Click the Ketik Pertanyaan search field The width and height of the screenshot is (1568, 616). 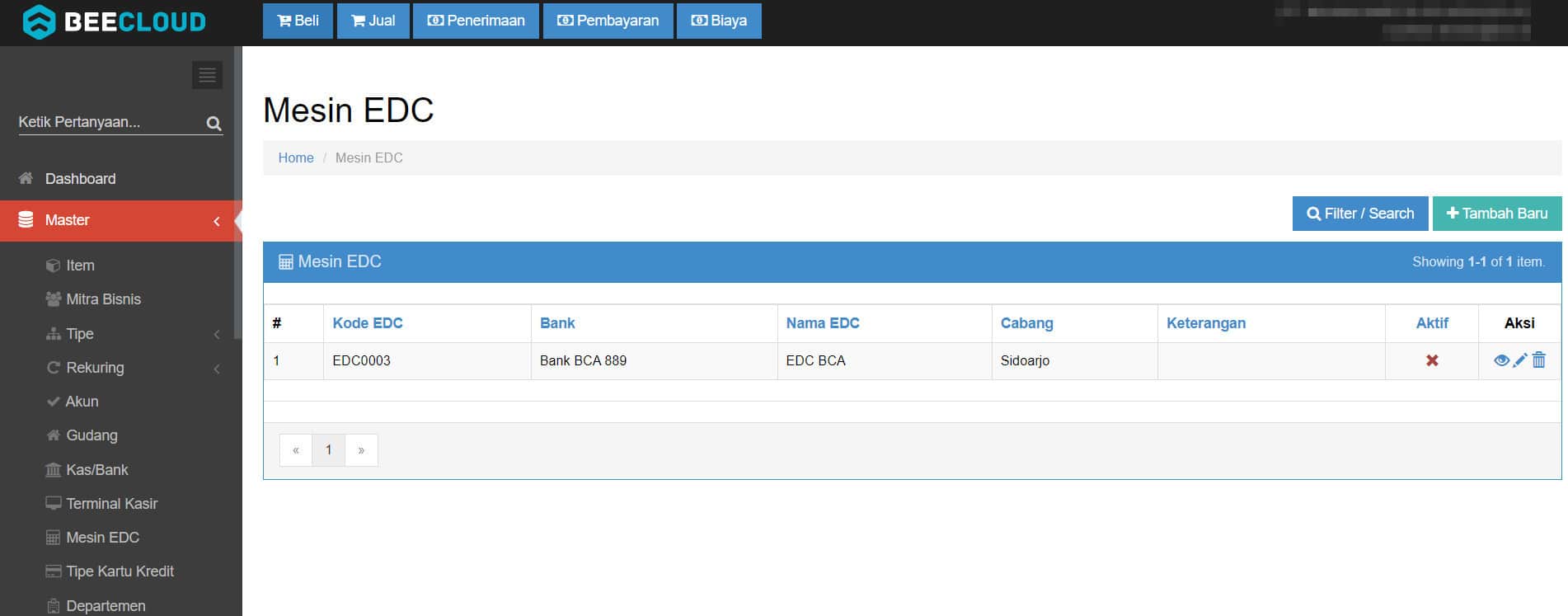[x=107, y=122]
